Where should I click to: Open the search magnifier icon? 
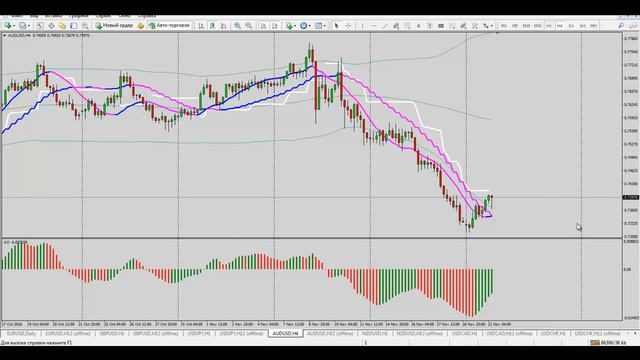[621, 26]
